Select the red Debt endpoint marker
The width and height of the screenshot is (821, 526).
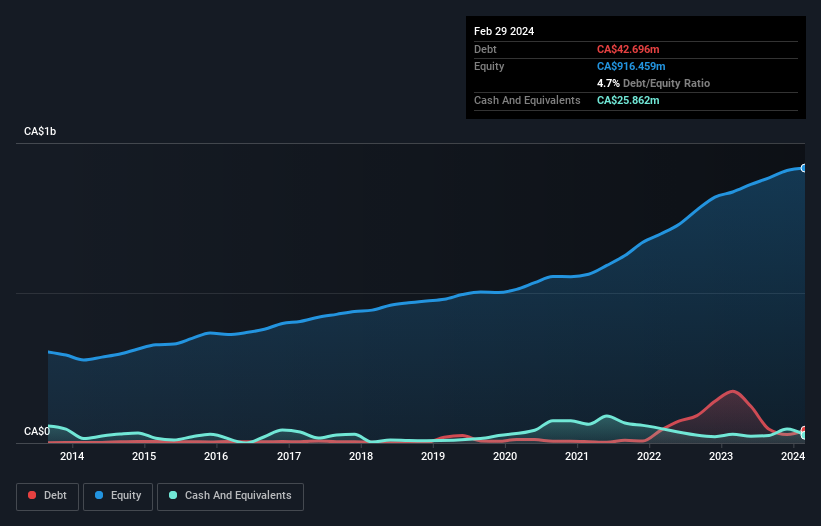tap(804, 430)
